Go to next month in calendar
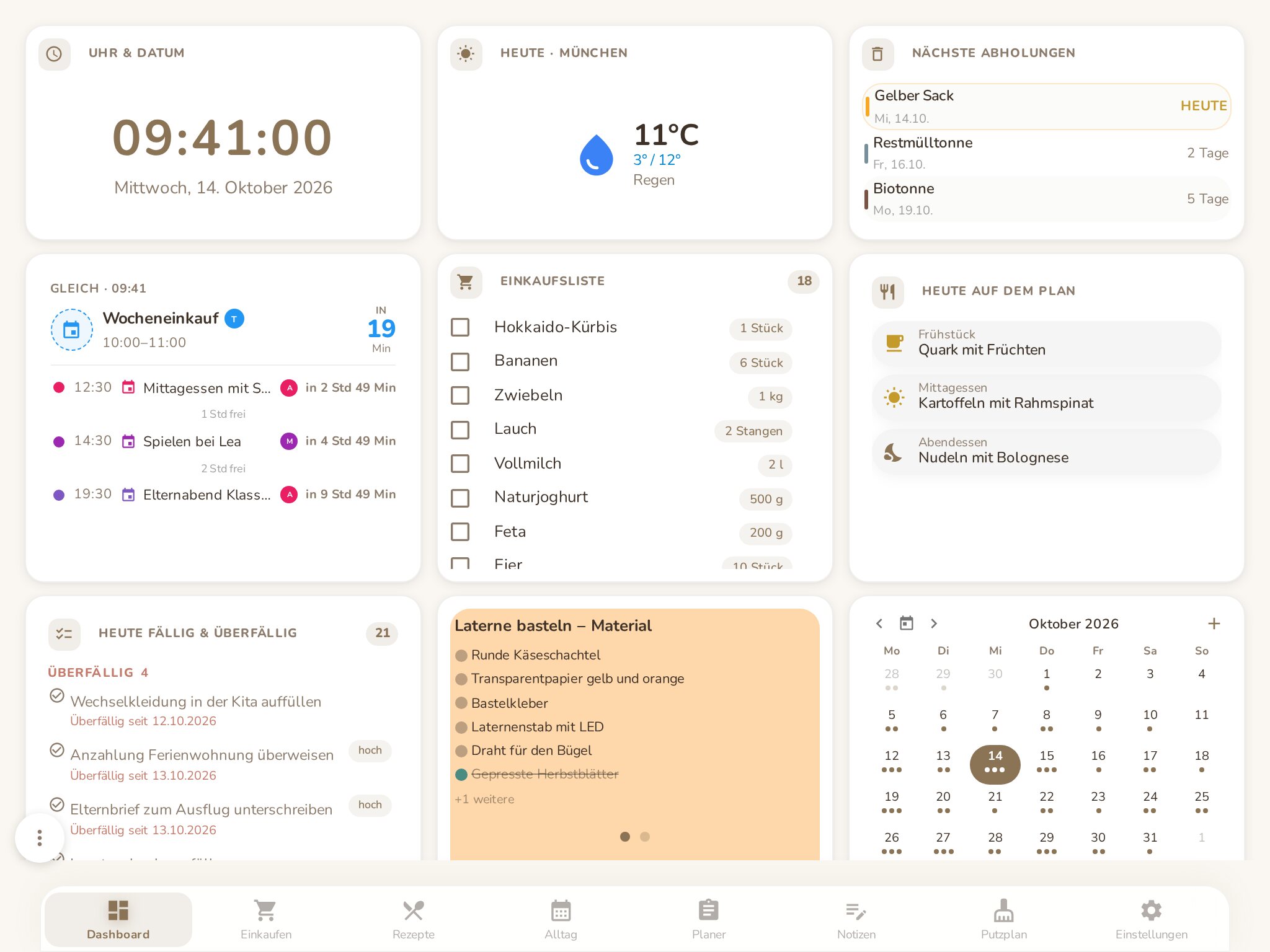This screenshot has height=952, width=1270. tap(934, 624)
